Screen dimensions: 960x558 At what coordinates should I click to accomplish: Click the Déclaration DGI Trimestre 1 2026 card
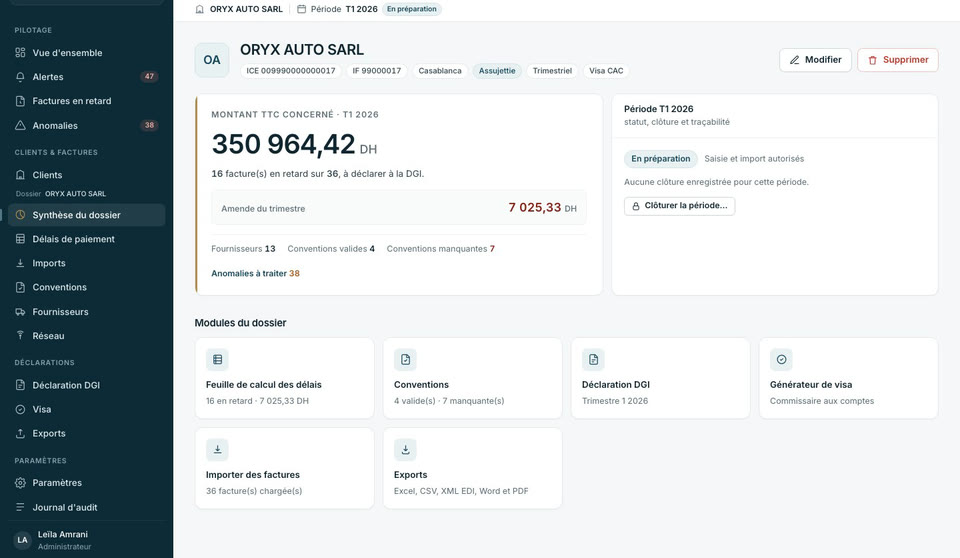pyautogui.click(x=661, y=378)
